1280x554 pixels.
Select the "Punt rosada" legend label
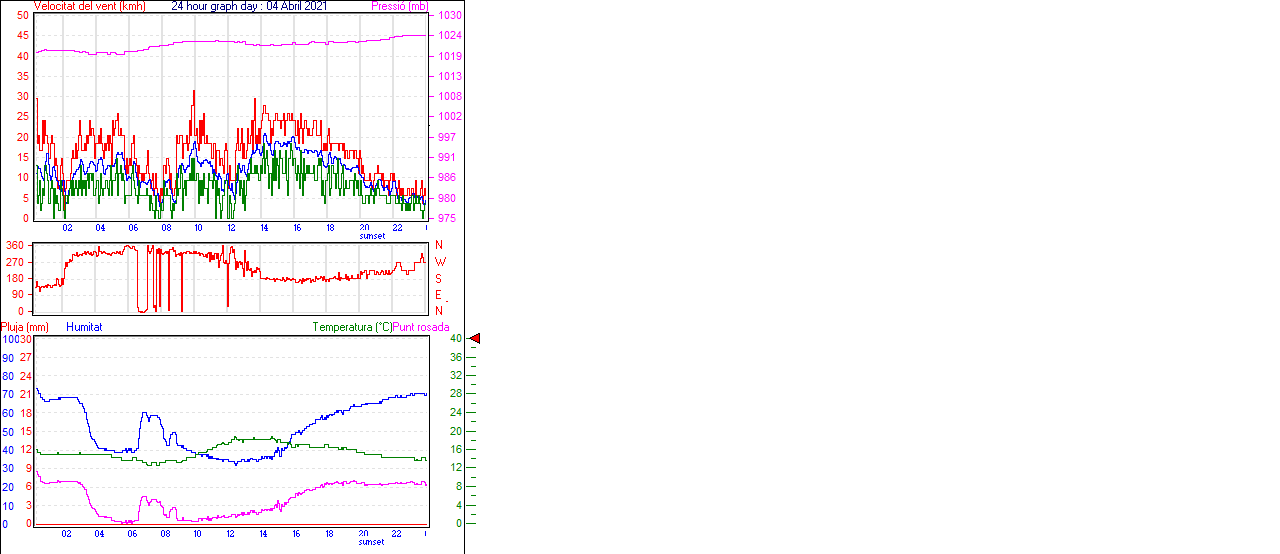[421, 327]
